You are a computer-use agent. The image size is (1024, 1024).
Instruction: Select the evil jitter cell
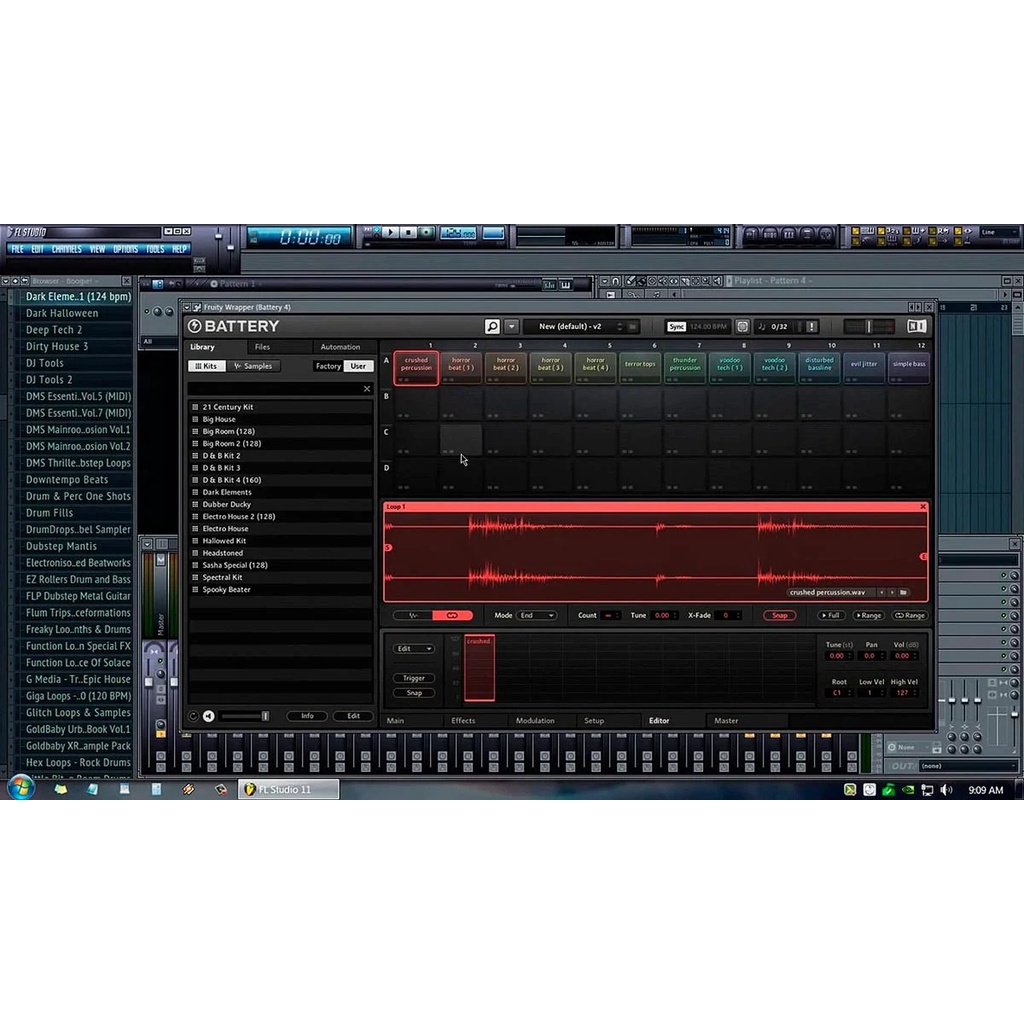(x=863, y=368)
